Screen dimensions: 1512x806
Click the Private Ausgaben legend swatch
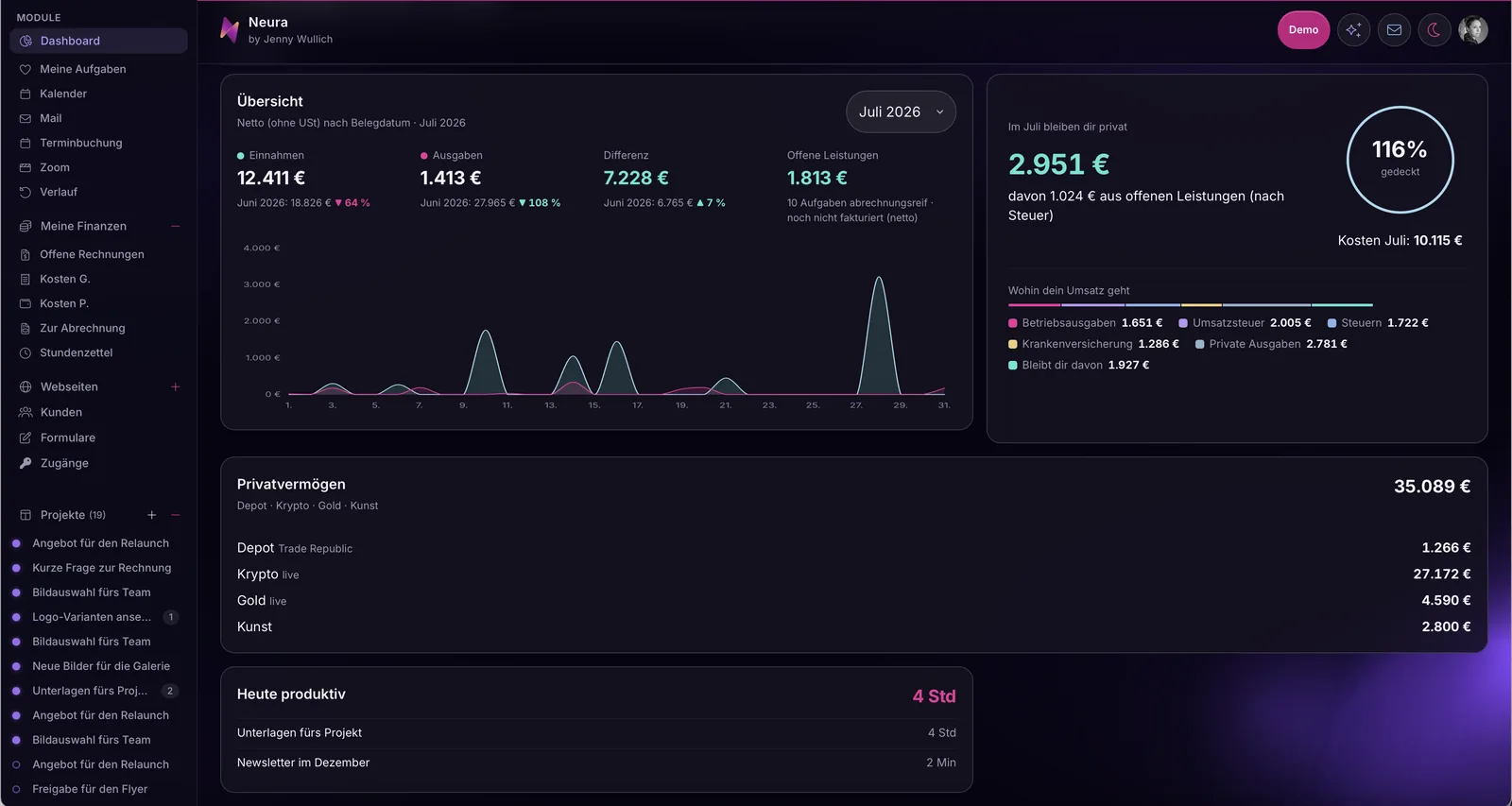click(x=1200, y=344)
